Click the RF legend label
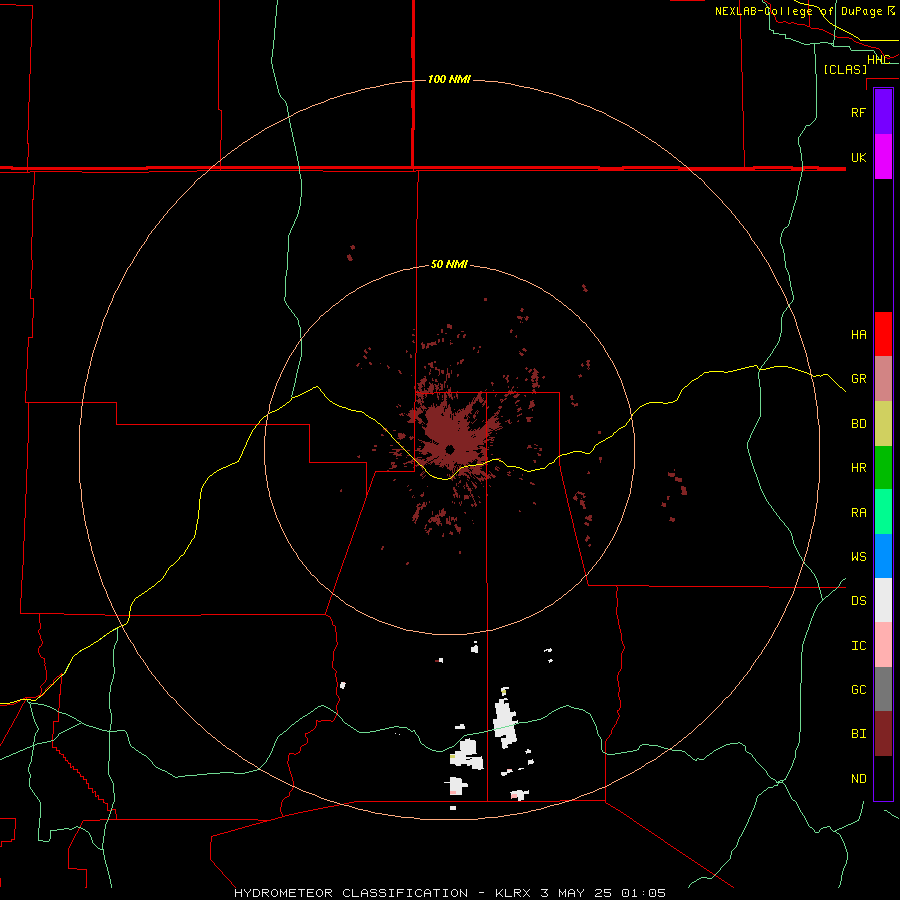The width and height of the screenshot is (900, 900). 858,113
